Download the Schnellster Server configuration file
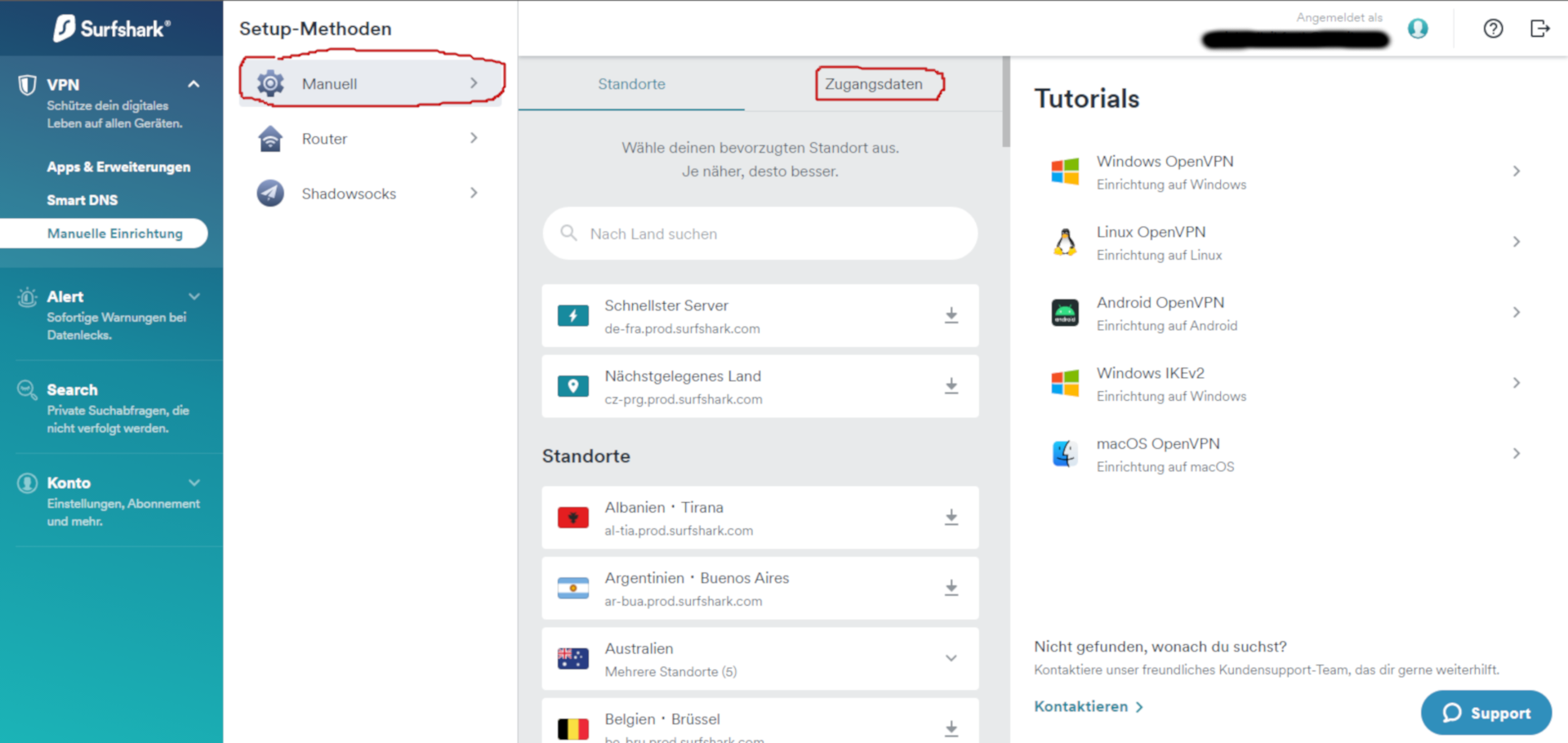 (951, 316)
